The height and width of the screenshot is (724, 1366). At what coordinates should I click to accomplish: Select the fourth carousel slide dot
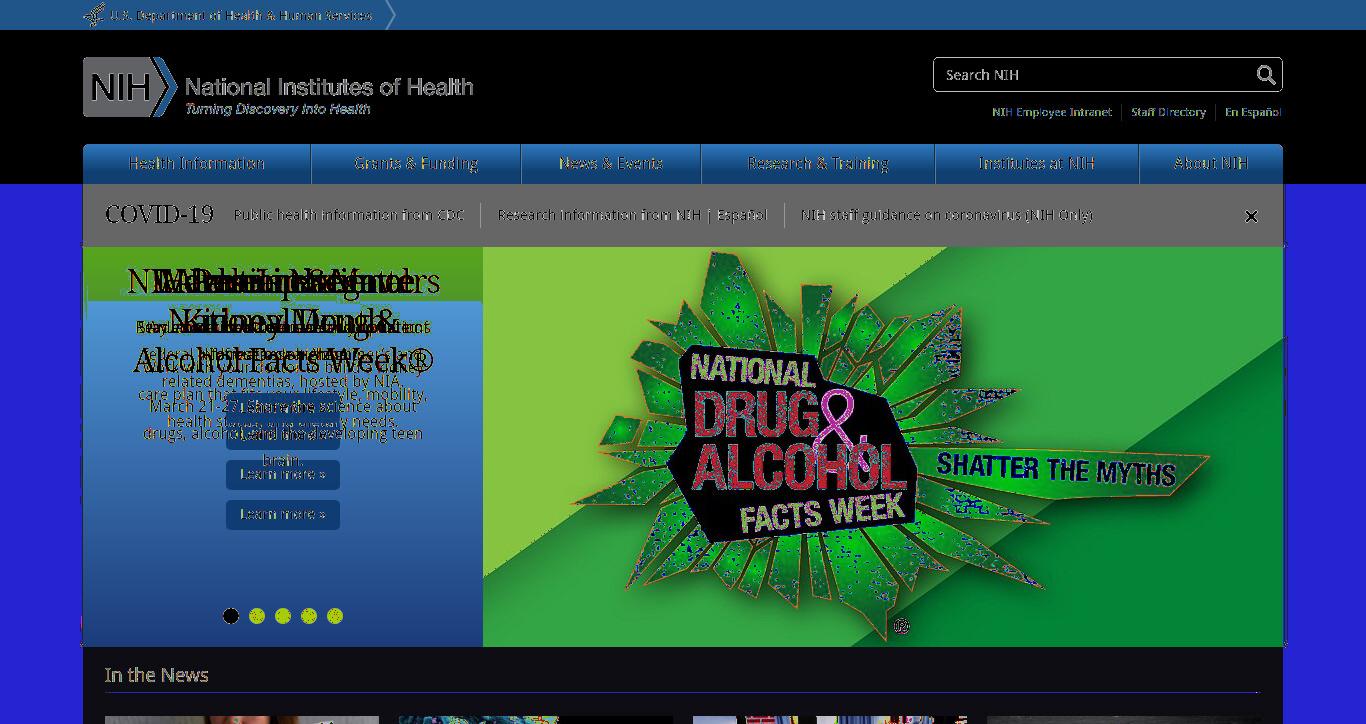[309, 616]
